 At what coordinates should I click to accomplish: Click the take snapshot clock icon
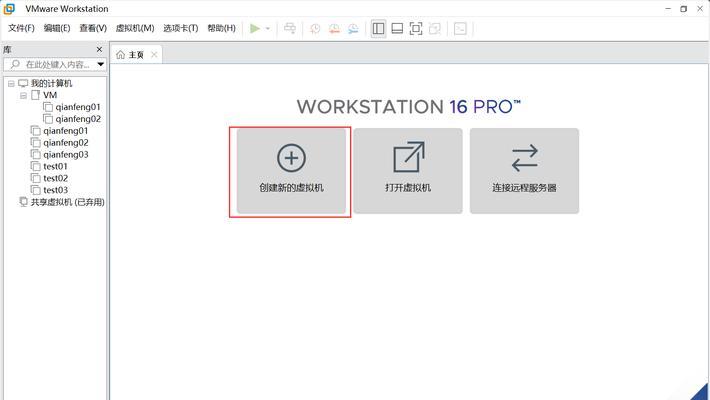[x=315, y=29]
